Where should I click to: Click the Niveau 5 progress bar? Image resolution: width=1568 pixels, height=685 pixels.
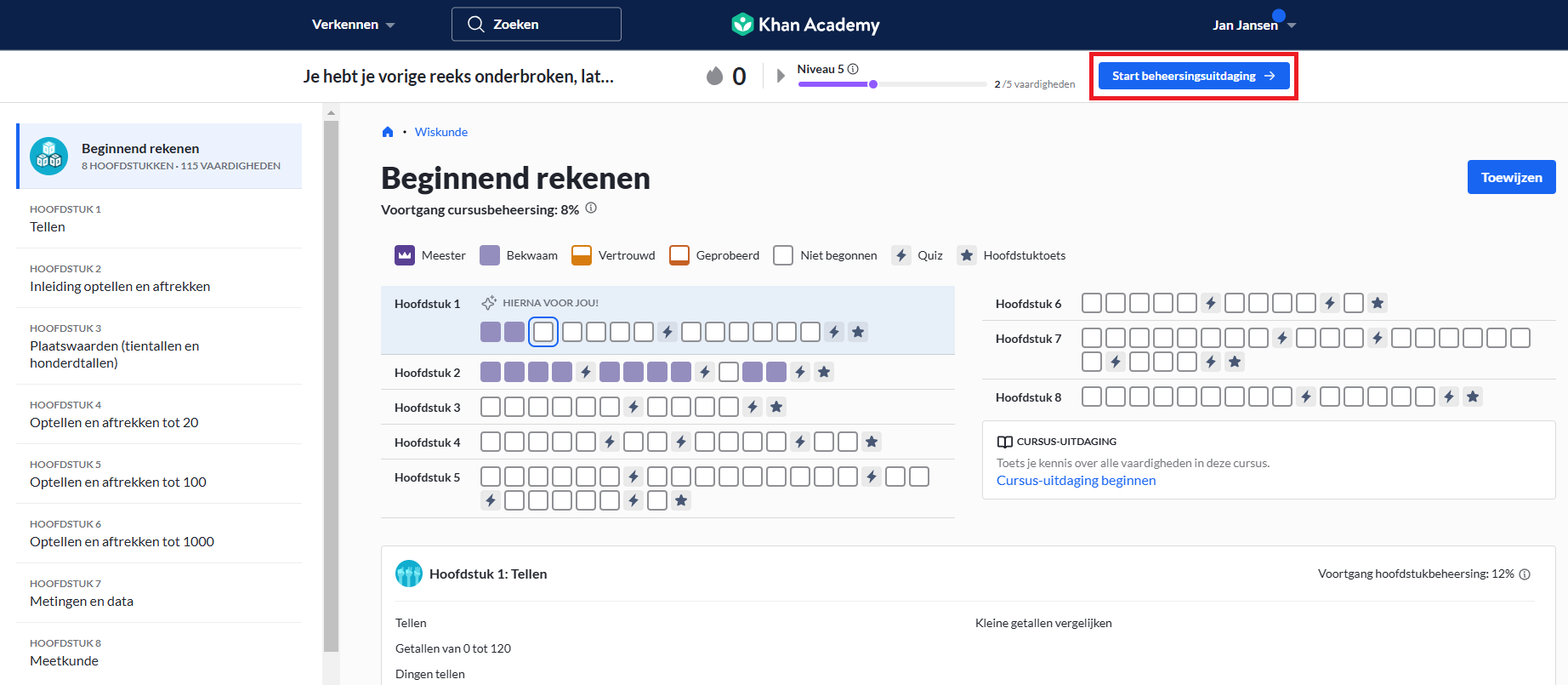click(x=893, y=84)
